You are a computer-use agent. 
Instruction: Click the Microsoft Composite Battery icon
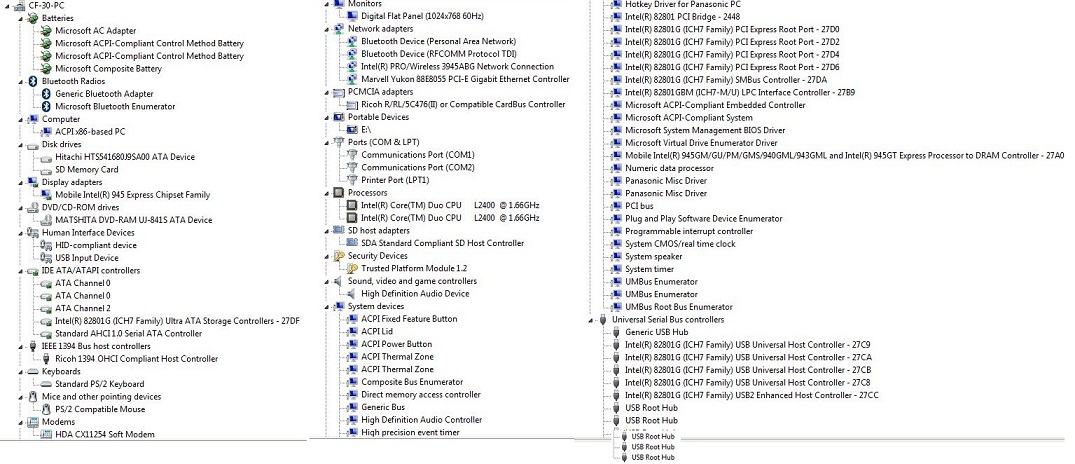pos(46,69)
